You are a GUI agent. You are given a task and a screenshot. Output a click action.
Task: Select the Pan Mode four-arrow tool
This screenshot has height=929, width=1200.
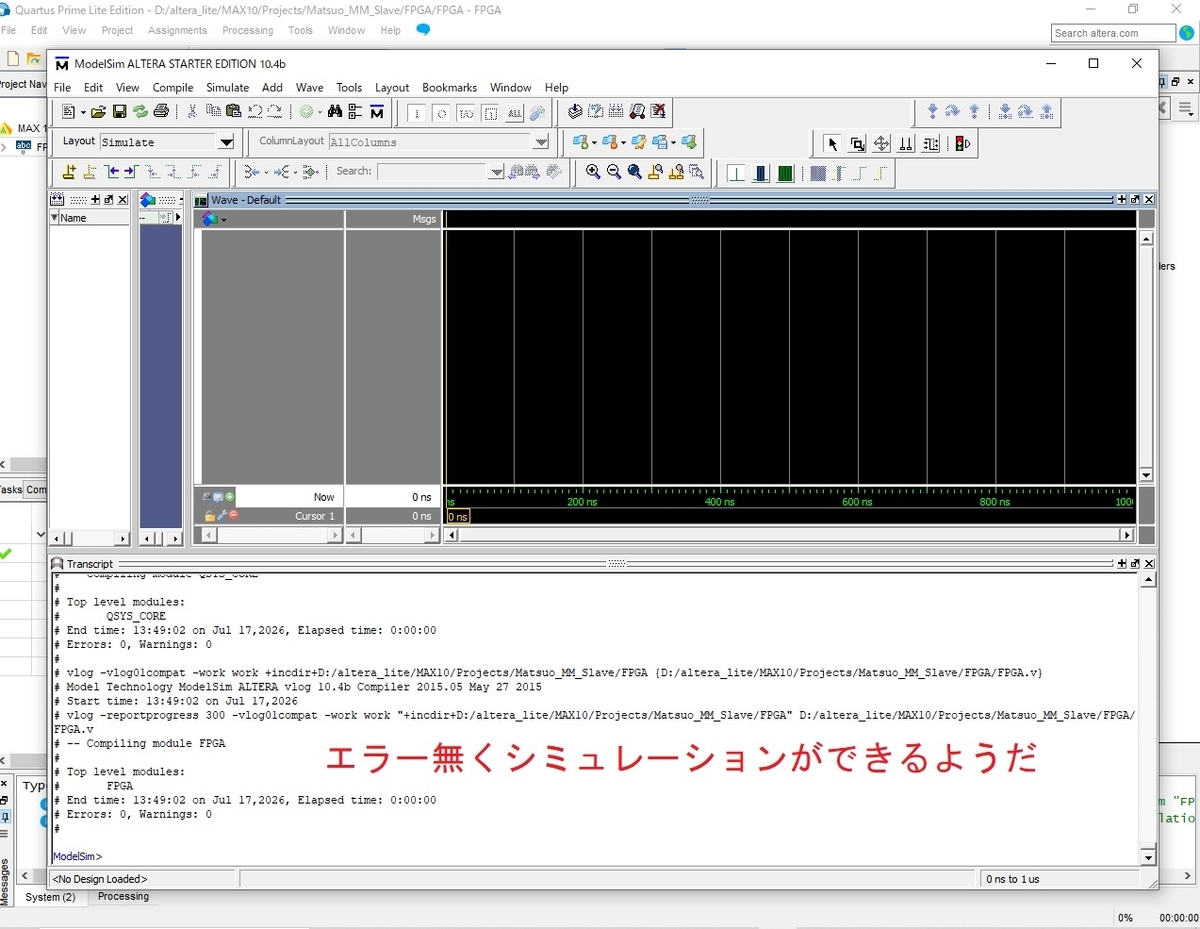click(881, 144)
